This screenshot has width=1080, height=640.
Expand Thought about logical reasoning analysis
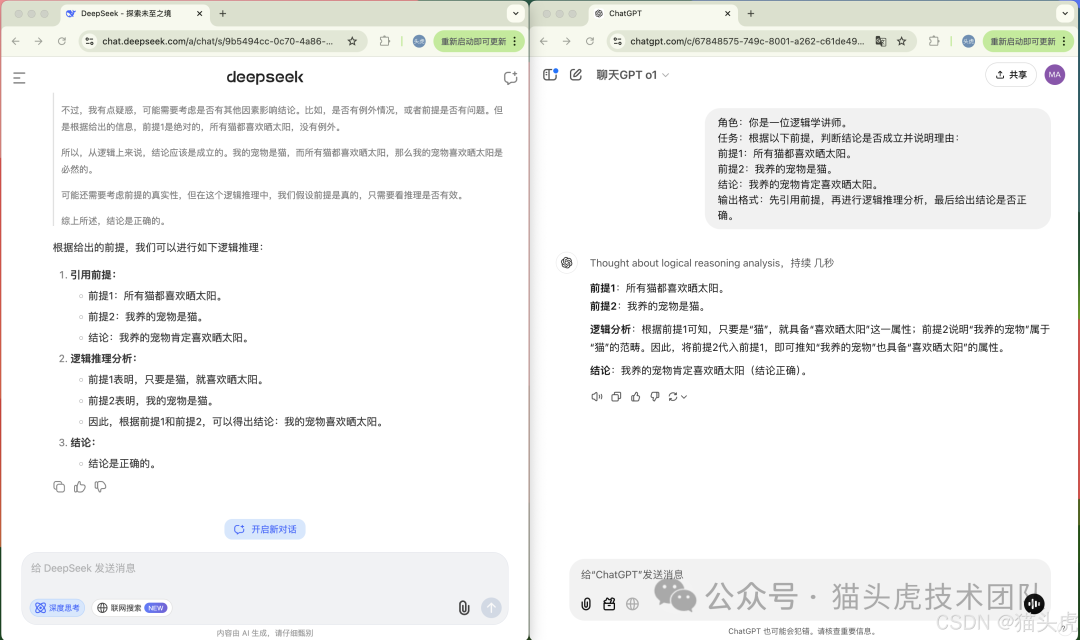pos(712,262)
